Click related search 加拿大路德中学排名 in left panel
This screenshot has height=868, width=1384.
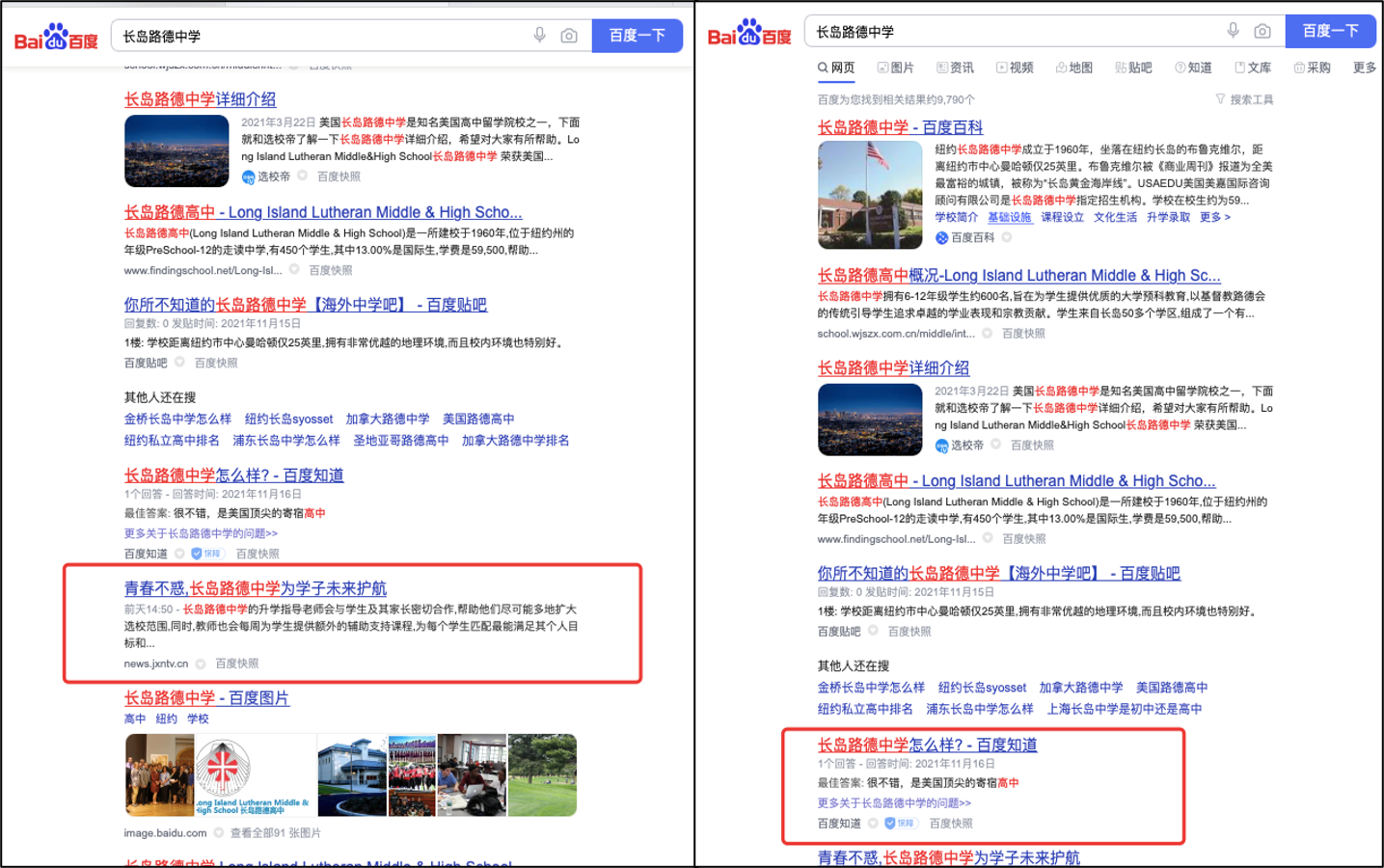515,441
